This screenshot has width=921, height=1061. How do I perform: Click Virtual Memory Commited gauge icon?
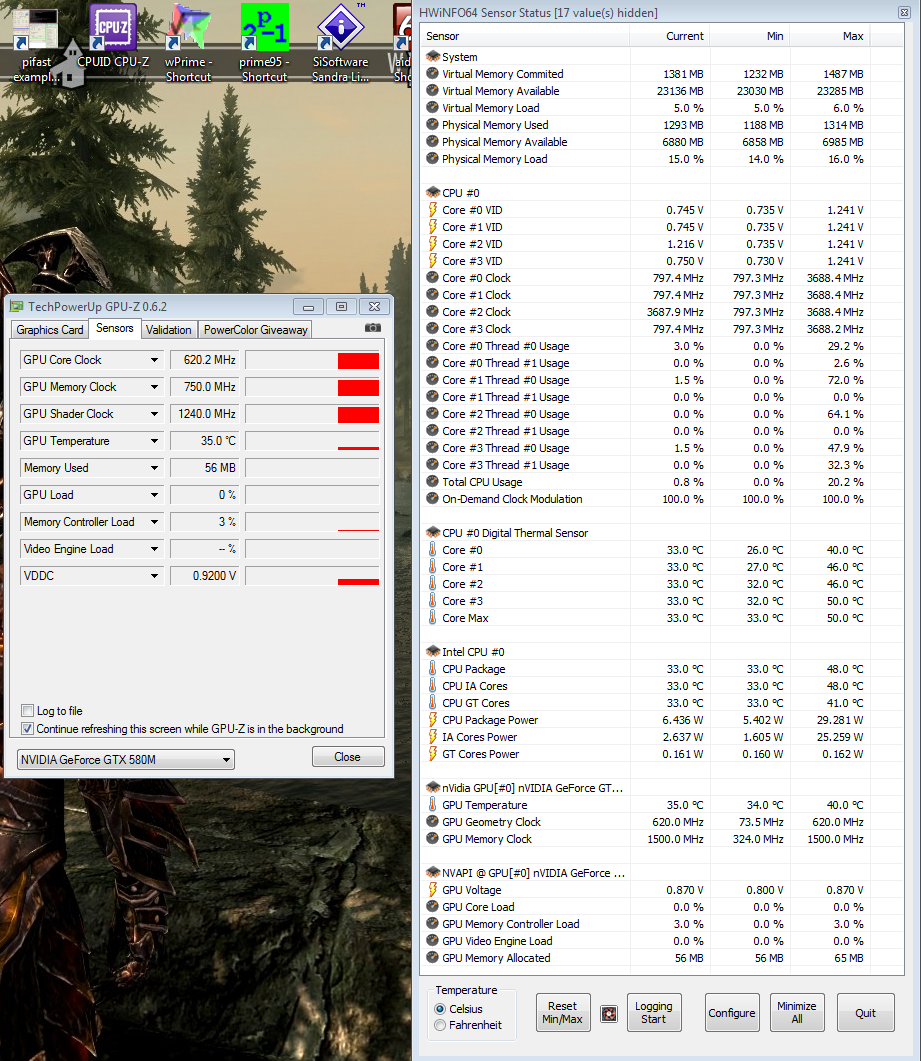[432, 74]
